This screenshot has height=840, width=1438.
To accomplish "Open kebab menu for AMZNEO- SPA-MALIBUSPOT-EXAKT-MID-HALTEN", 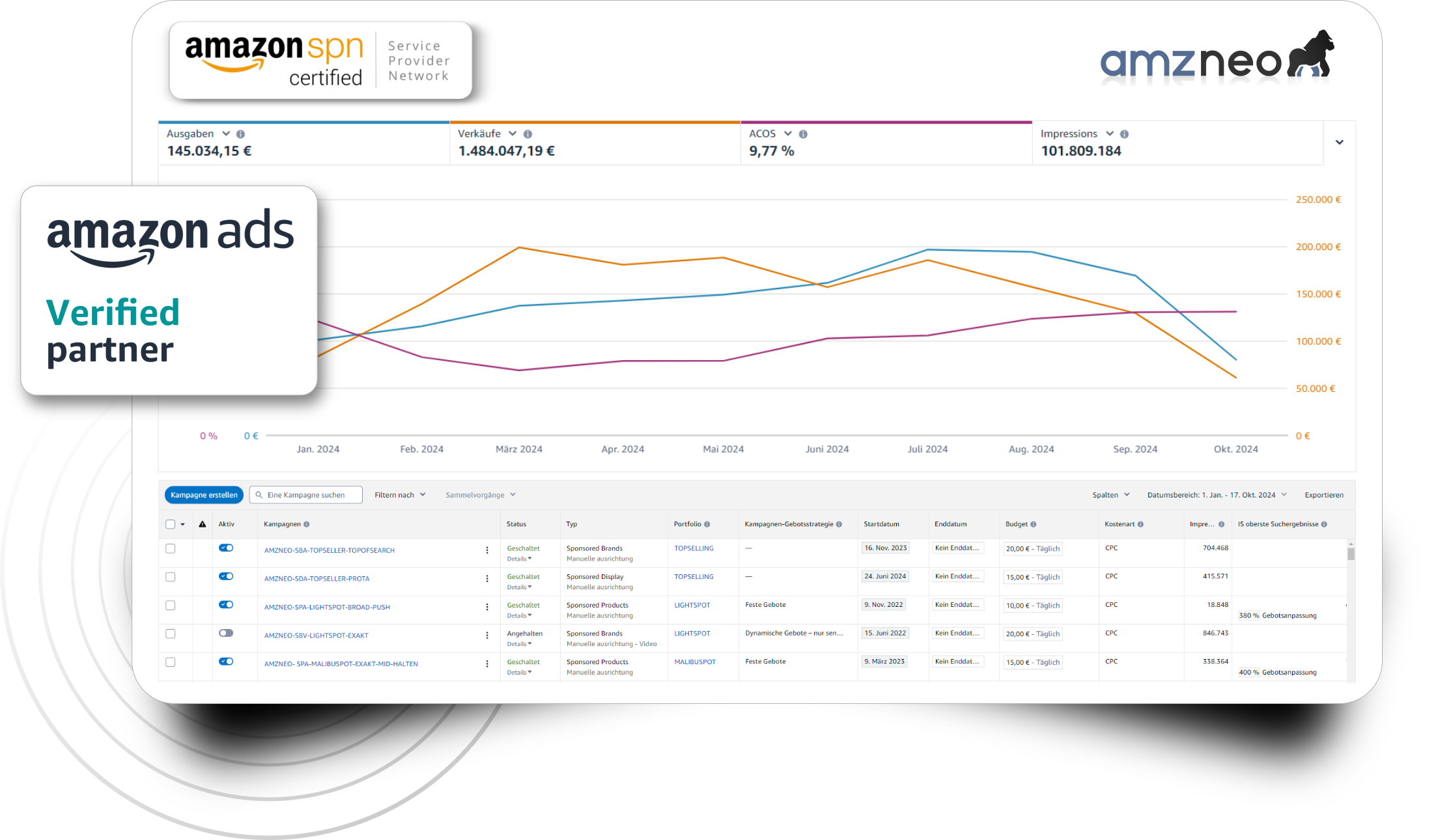I will [x=487, y=664].
